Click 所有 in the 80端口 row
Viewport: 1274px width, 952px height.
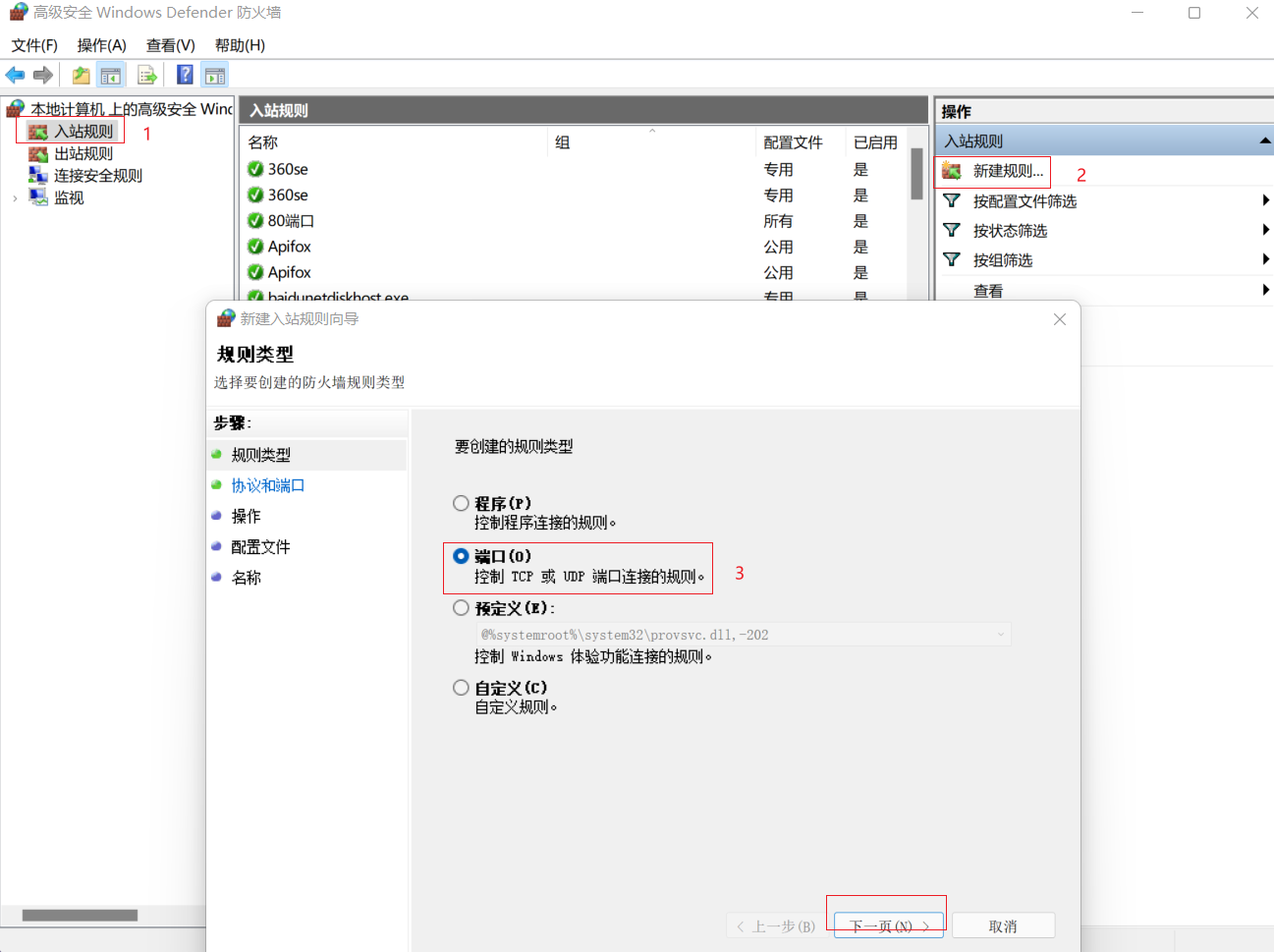pyautogui.click(x=778, y=221)
